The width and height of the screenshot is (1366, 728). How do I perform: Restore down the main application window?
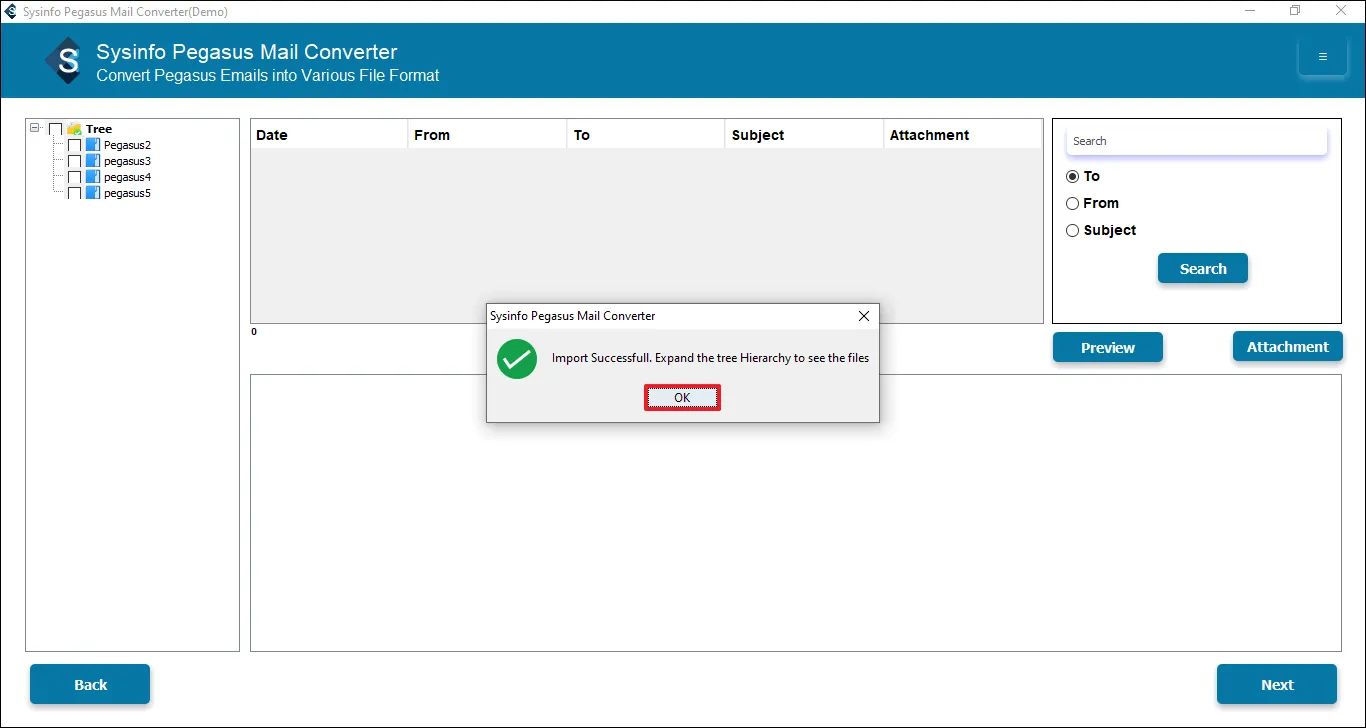coord(1296,11)
